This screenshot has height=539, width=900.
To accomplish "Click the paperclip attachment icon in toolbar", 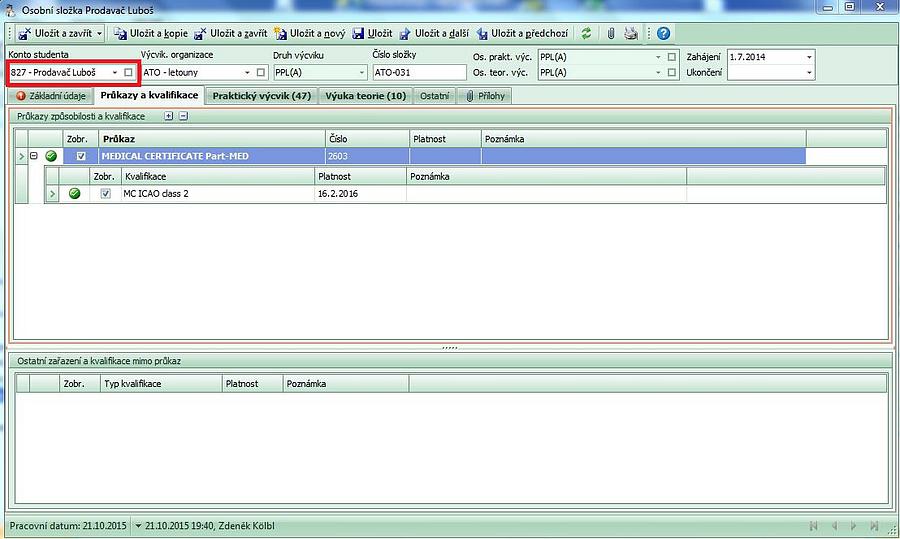I will [x=610, y=34].
